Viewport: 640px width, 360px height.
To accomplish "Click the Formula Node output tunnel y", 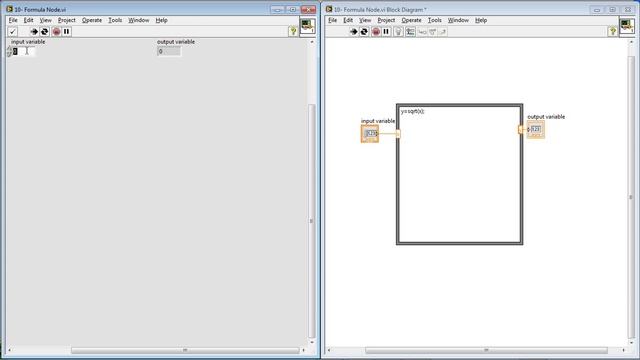I will [x=520, y=129].
